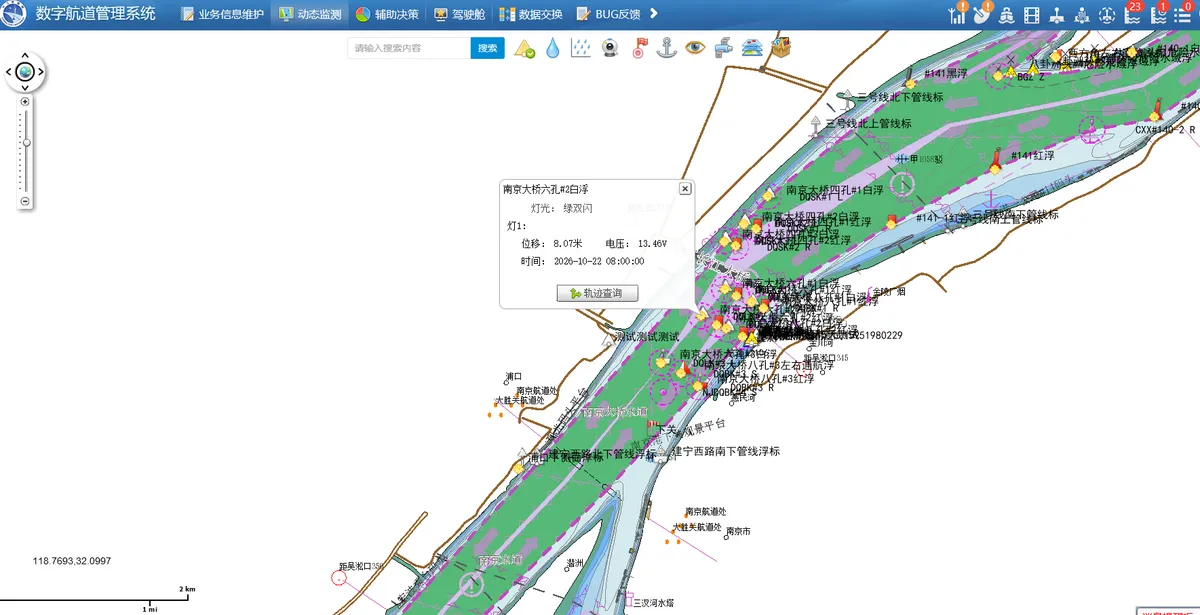Open the toolbox icon
The height and width of the screenshot is (615, 1200).
click(781, 48)
